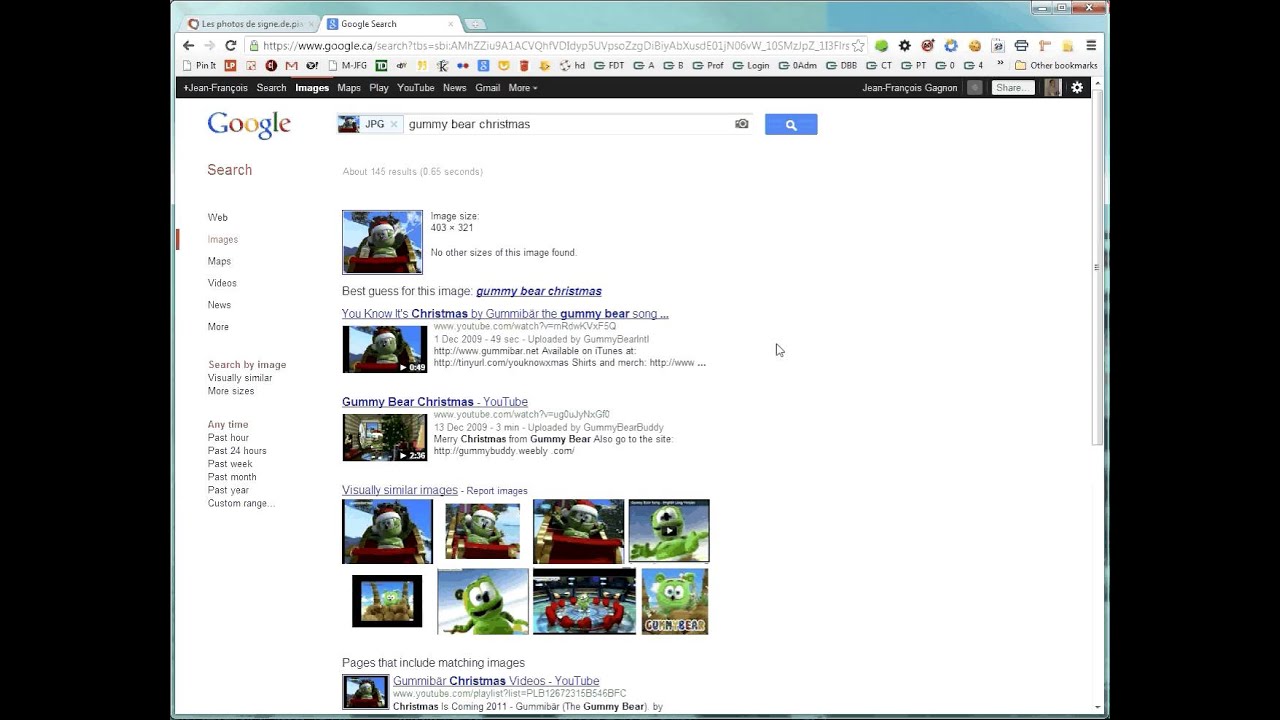Open the M-JFG bookmark
Image resolution: width=1280 pixels, height=720 pixels.
(x=347, y=65)
